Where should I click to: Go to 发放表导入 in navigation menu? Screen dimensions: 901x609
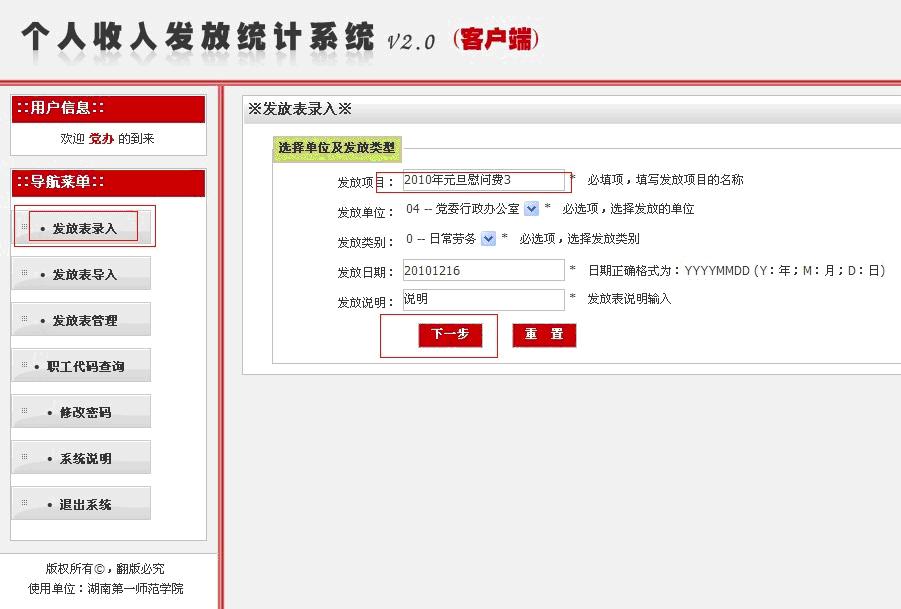pyautogui.click(x=84, y=274)
